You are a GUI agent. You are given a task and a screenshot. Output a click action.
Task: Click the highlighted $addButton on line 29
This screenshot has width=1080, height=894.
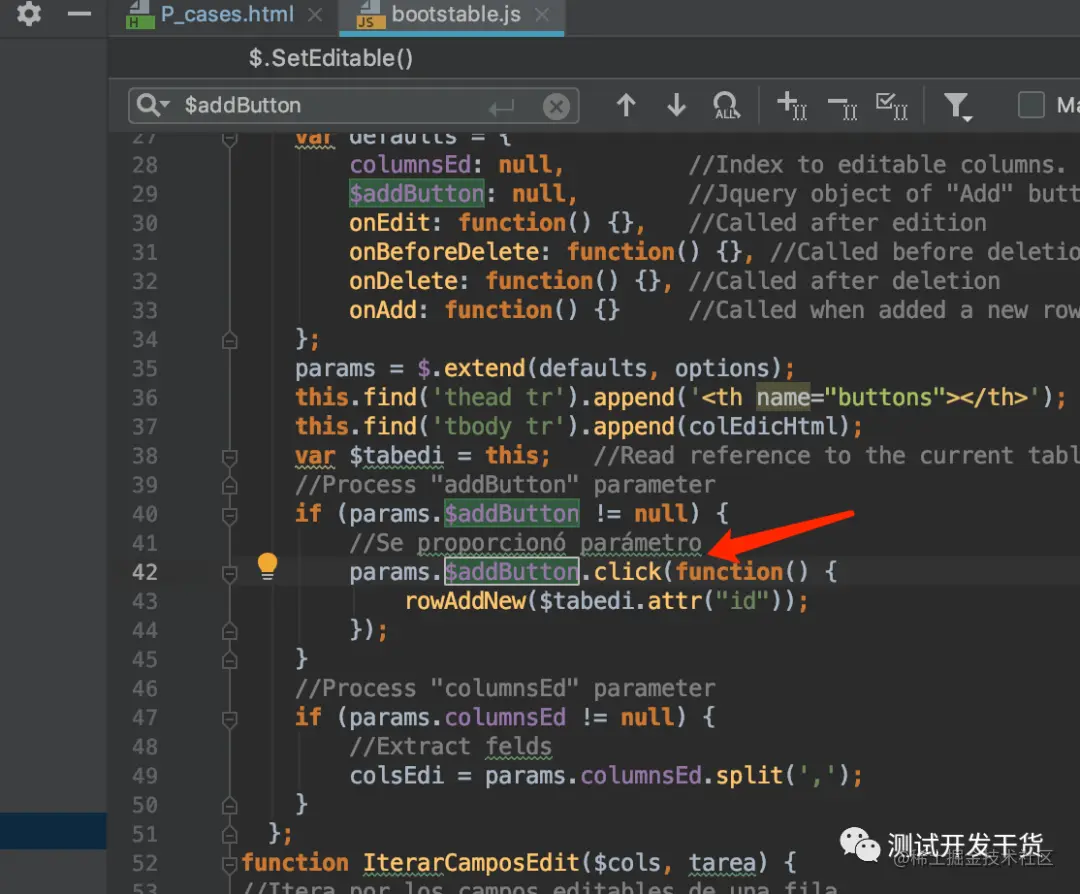pyautogui.click(x=417, y=194)
